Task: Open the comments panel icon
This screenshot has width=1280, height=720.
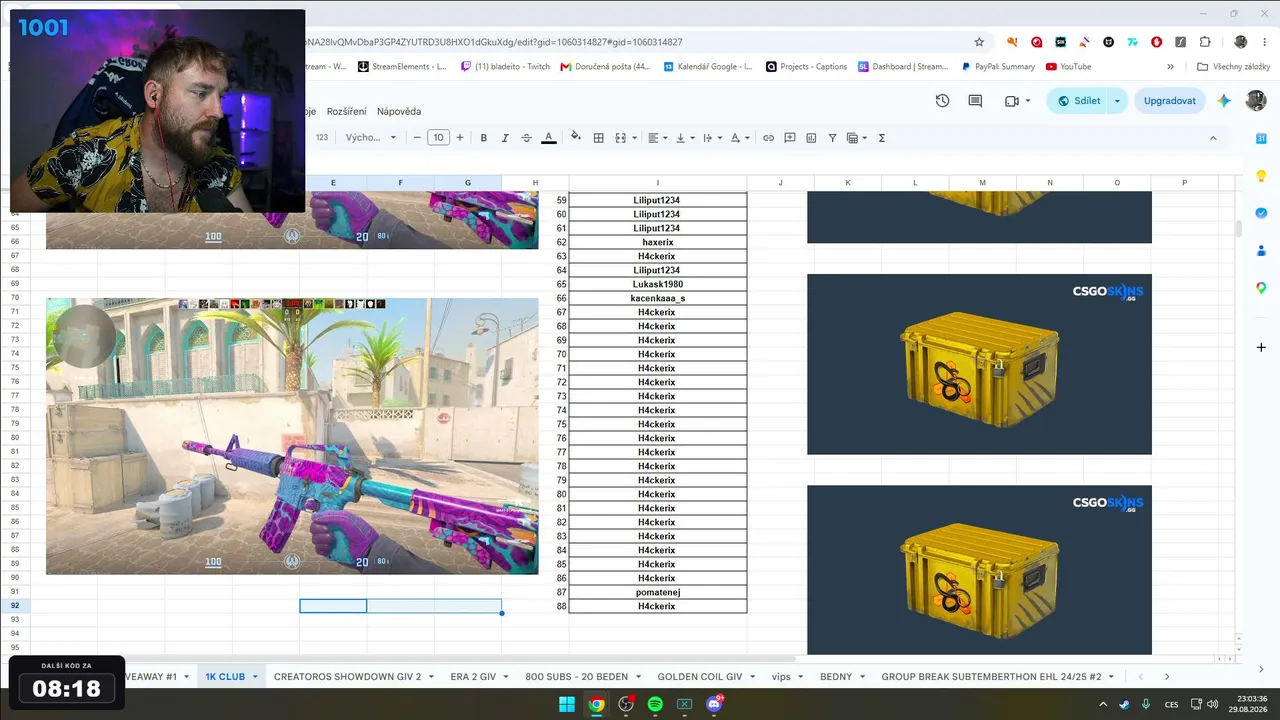Action: [975, 101]
